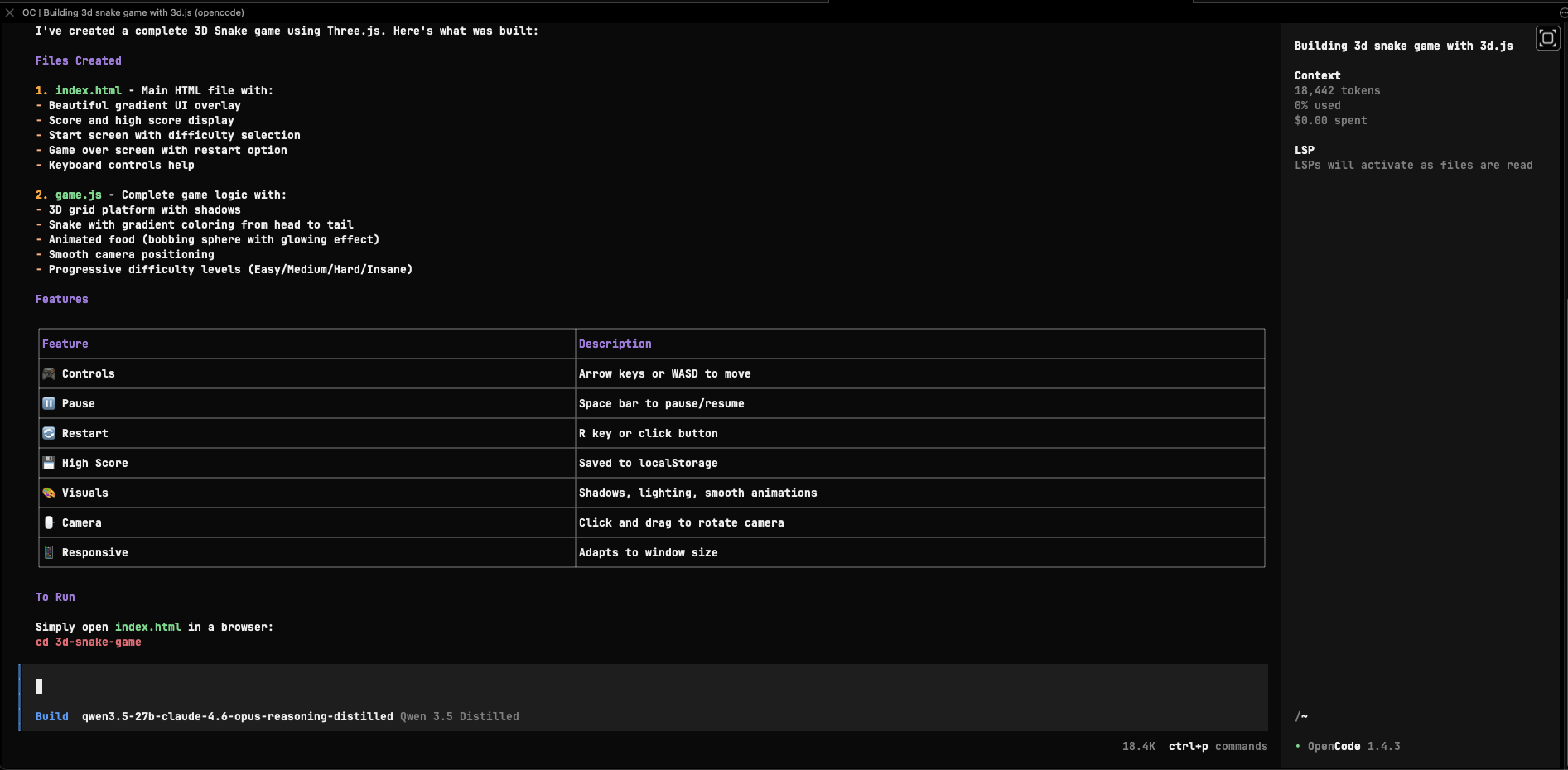Click the Visuals paint icon
The image size is (1568, 770).
point(50,493)
